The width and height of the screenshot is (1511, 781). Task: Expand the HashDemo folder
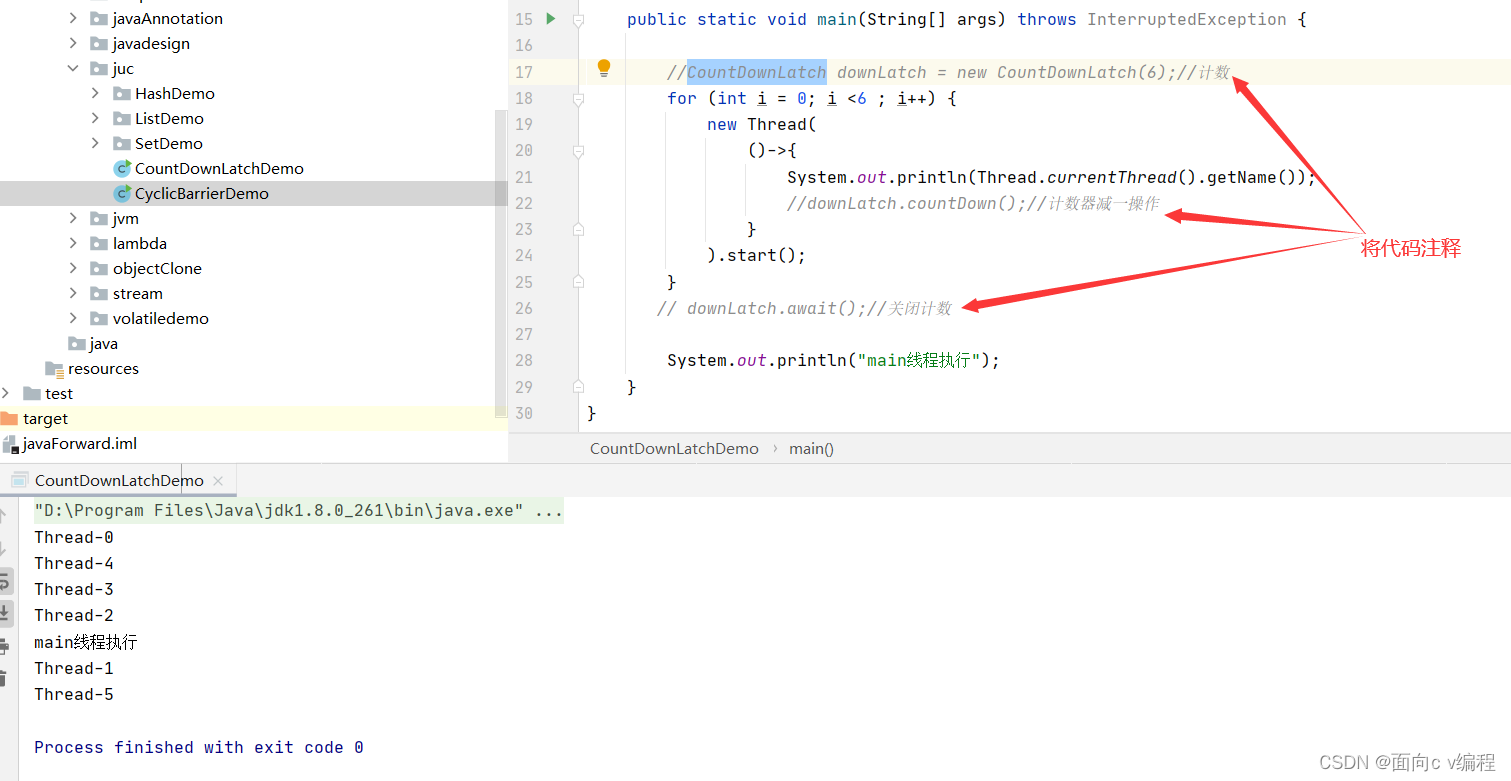[96, 93]
